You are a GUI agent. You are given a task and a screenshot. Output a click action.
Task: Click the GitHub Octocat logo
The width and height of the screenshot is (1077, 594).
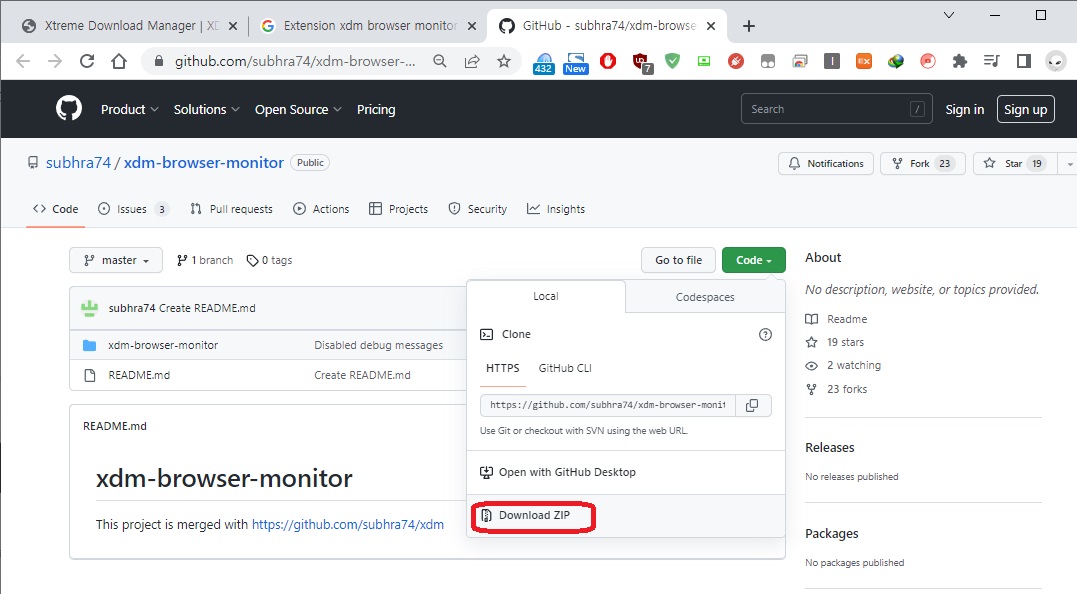point(69,108)
